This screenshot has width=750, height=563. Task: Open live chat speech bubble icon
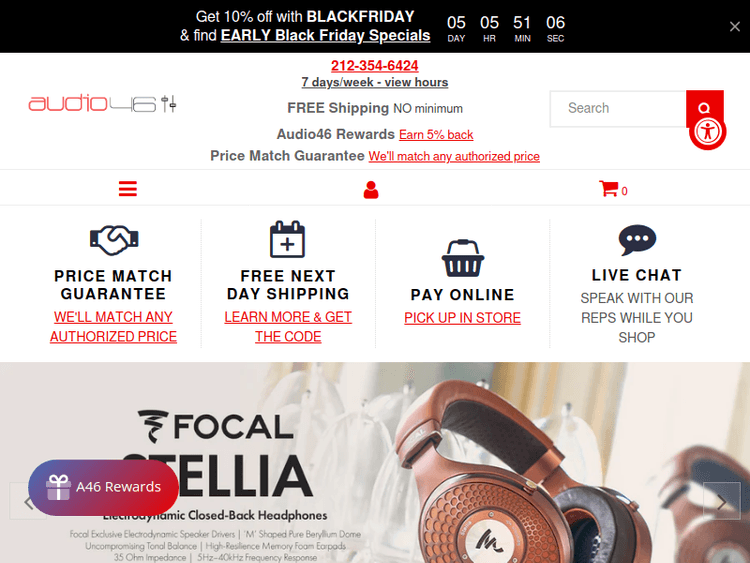coord(637,240)
